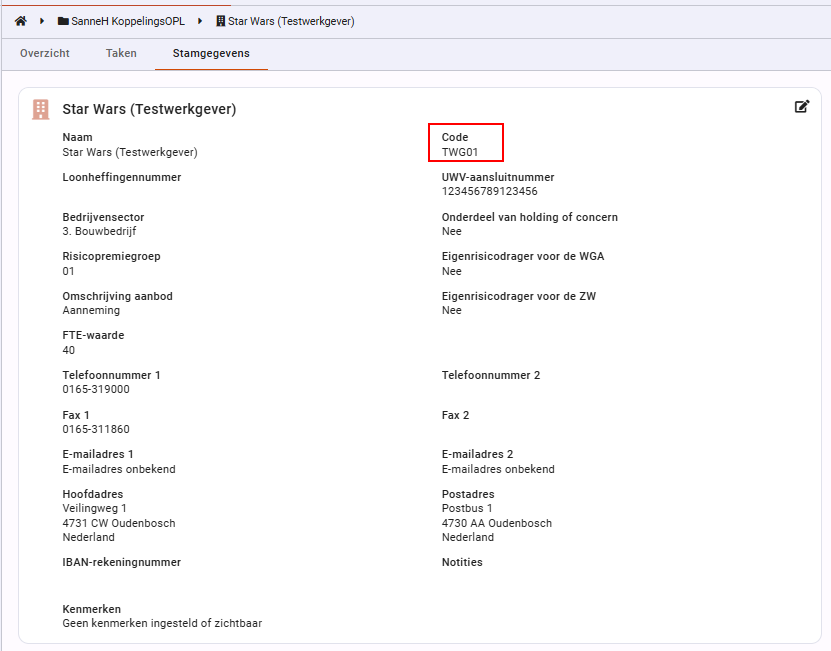
Task: Click the Notities label
Action: pos(462,562)
